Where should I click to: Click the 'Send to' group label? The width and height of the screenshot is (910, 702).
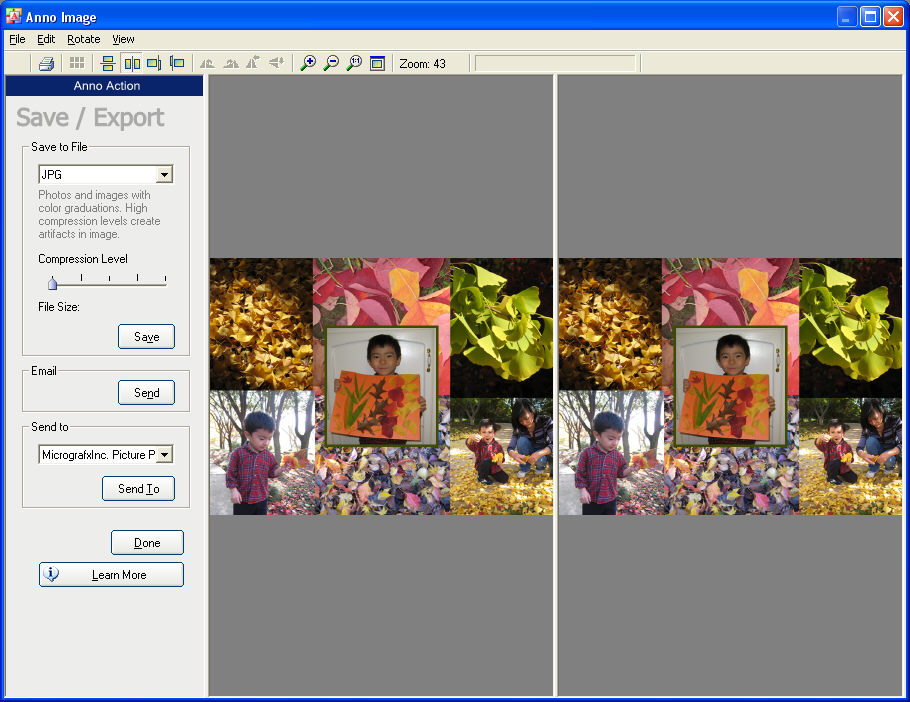50,427
